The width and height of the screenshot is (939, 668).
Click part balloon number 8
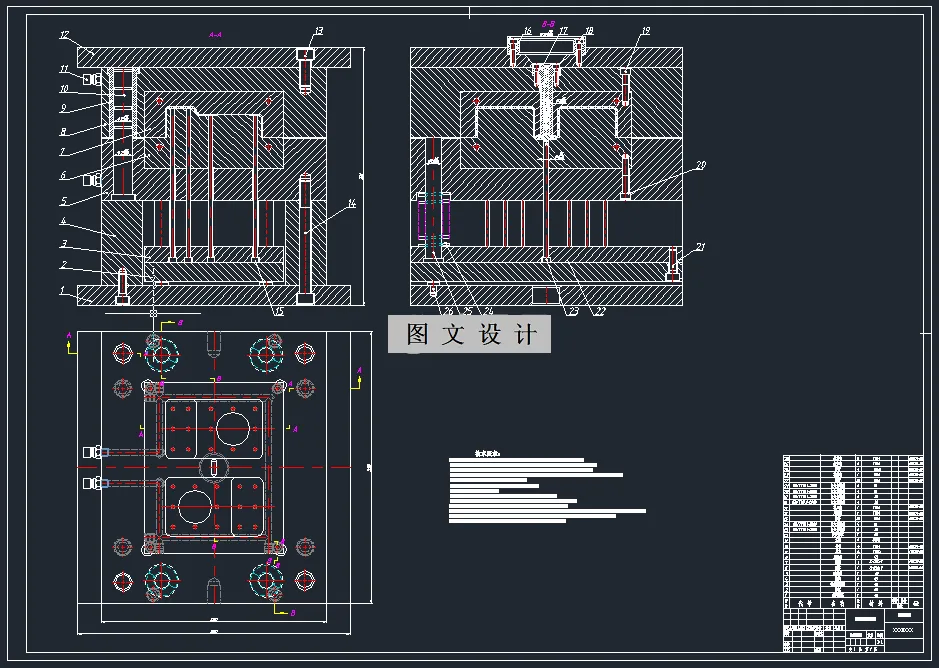click(63, 131)
